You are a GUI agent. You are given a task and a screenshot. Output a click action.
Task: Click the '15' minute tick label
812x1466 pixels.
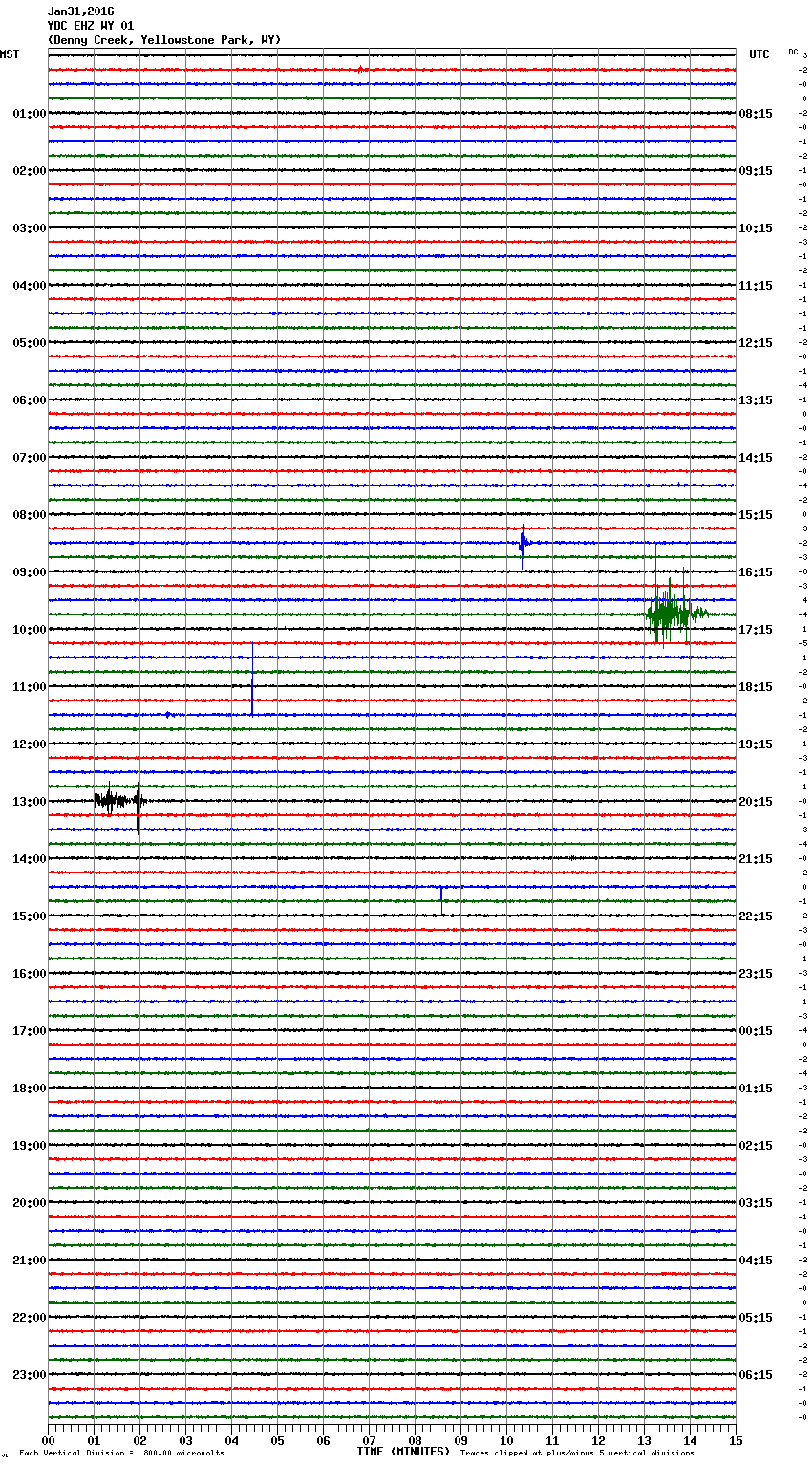coord(736,1441)
